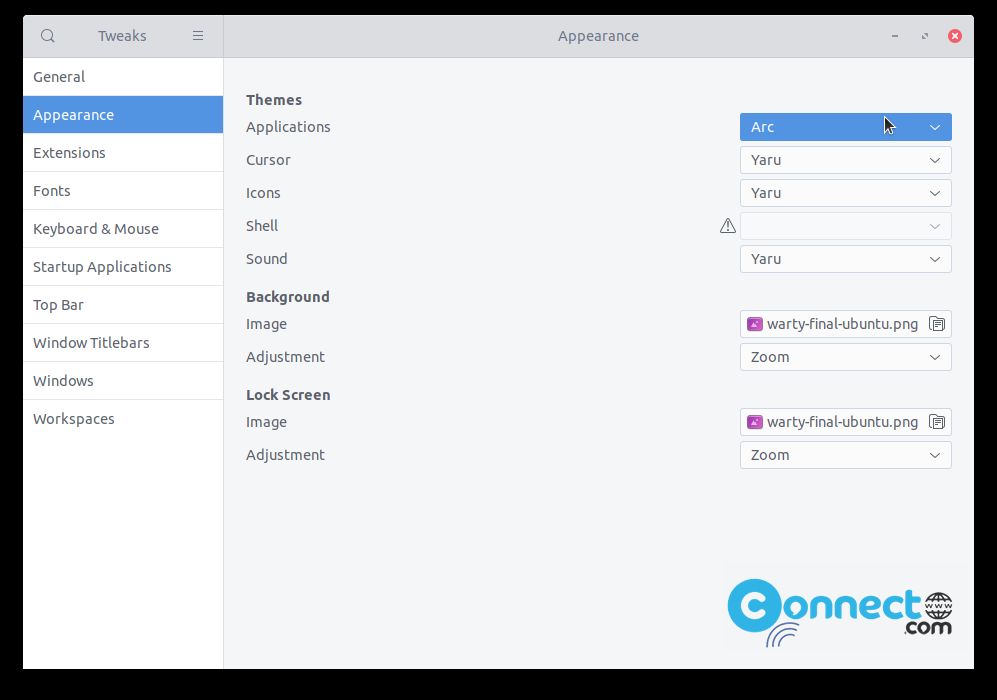Click Background image file browse icon
997x700 pixels.
tap(936, 324)
